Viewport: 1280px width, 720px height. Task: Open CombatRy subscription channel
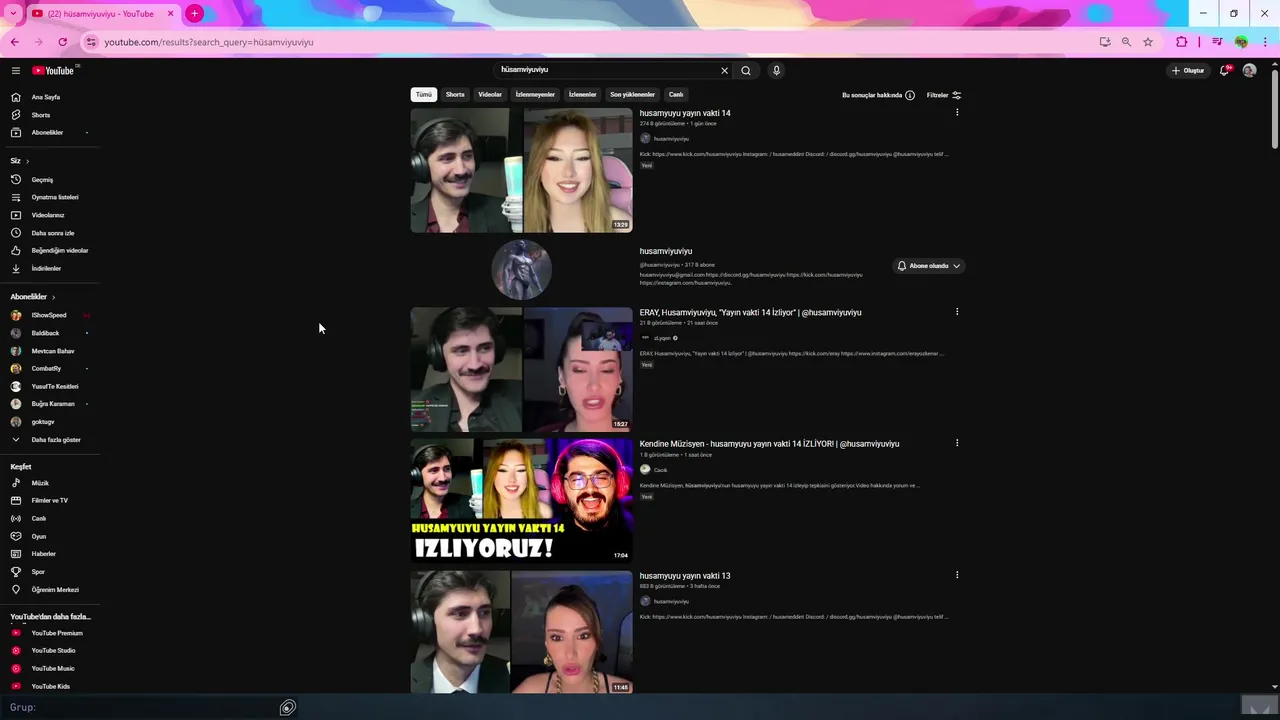[50, 368]
